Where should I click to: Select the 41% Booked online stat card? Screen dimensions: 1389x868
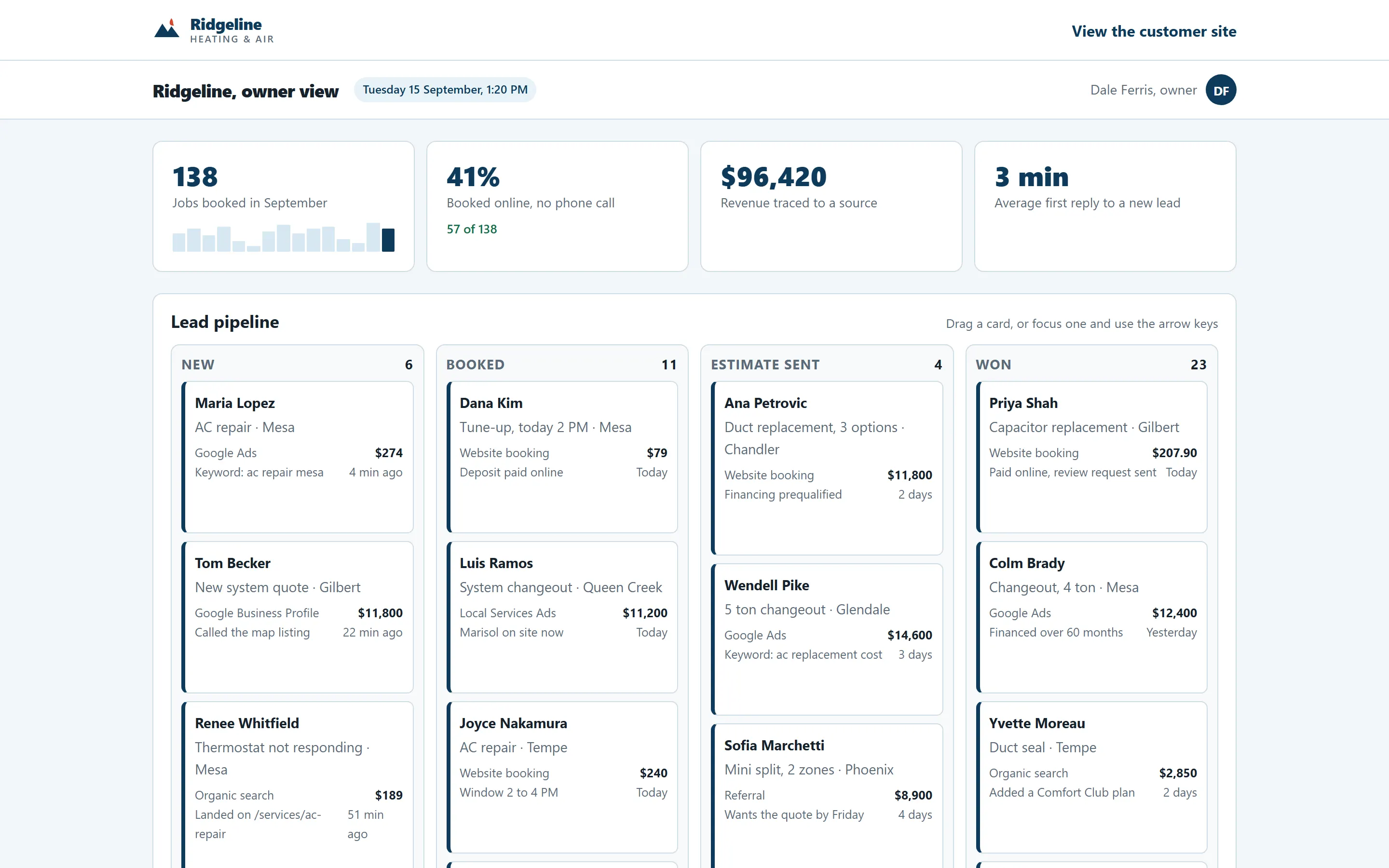pyautogui.click(x=558, y=206)
